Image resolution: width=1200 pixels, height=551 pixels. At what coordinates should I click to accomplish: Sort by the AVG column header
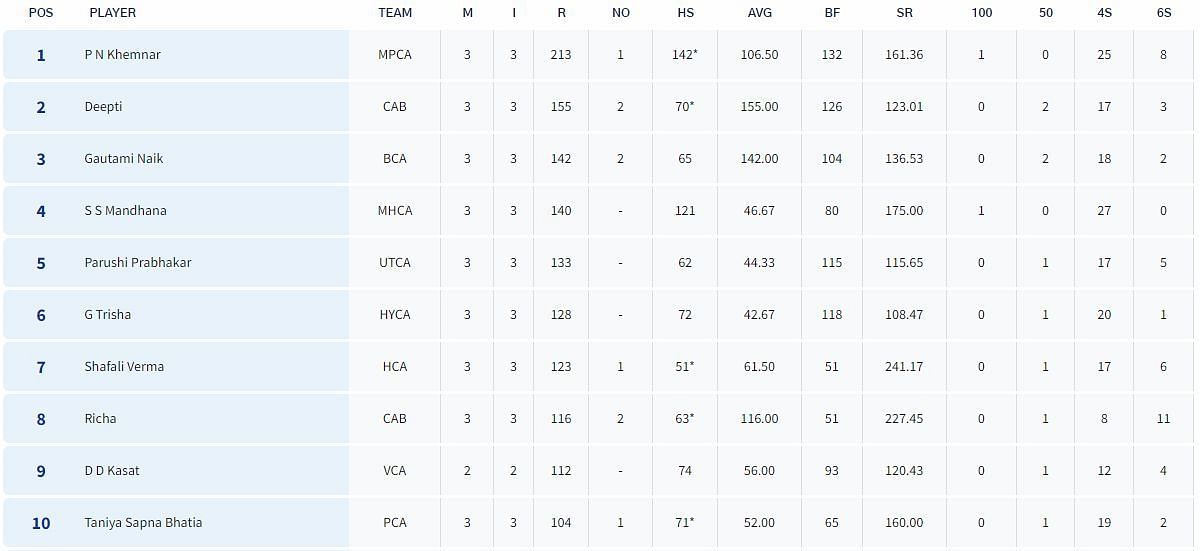click(759, 13)
